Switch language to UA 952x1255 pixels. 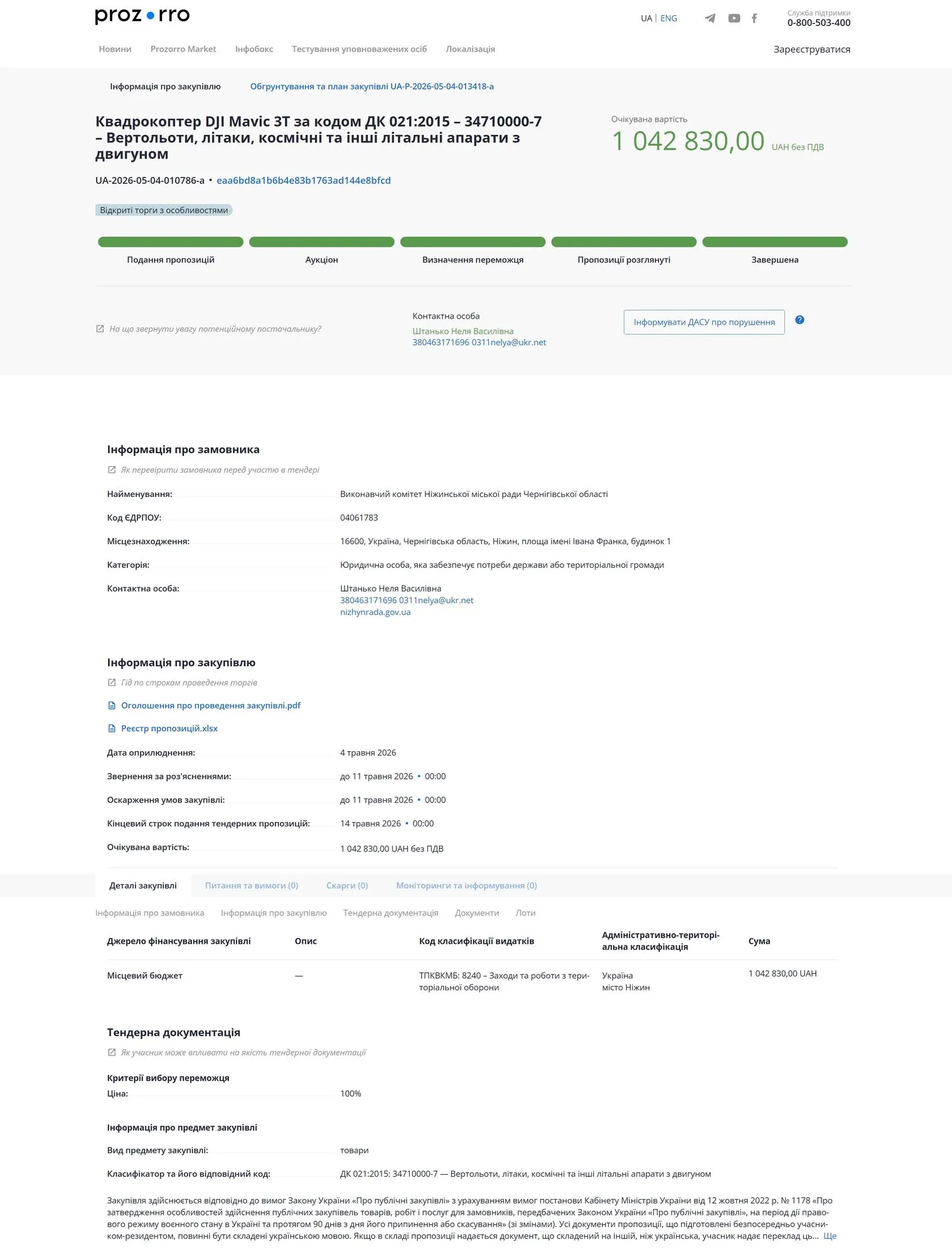646,18
